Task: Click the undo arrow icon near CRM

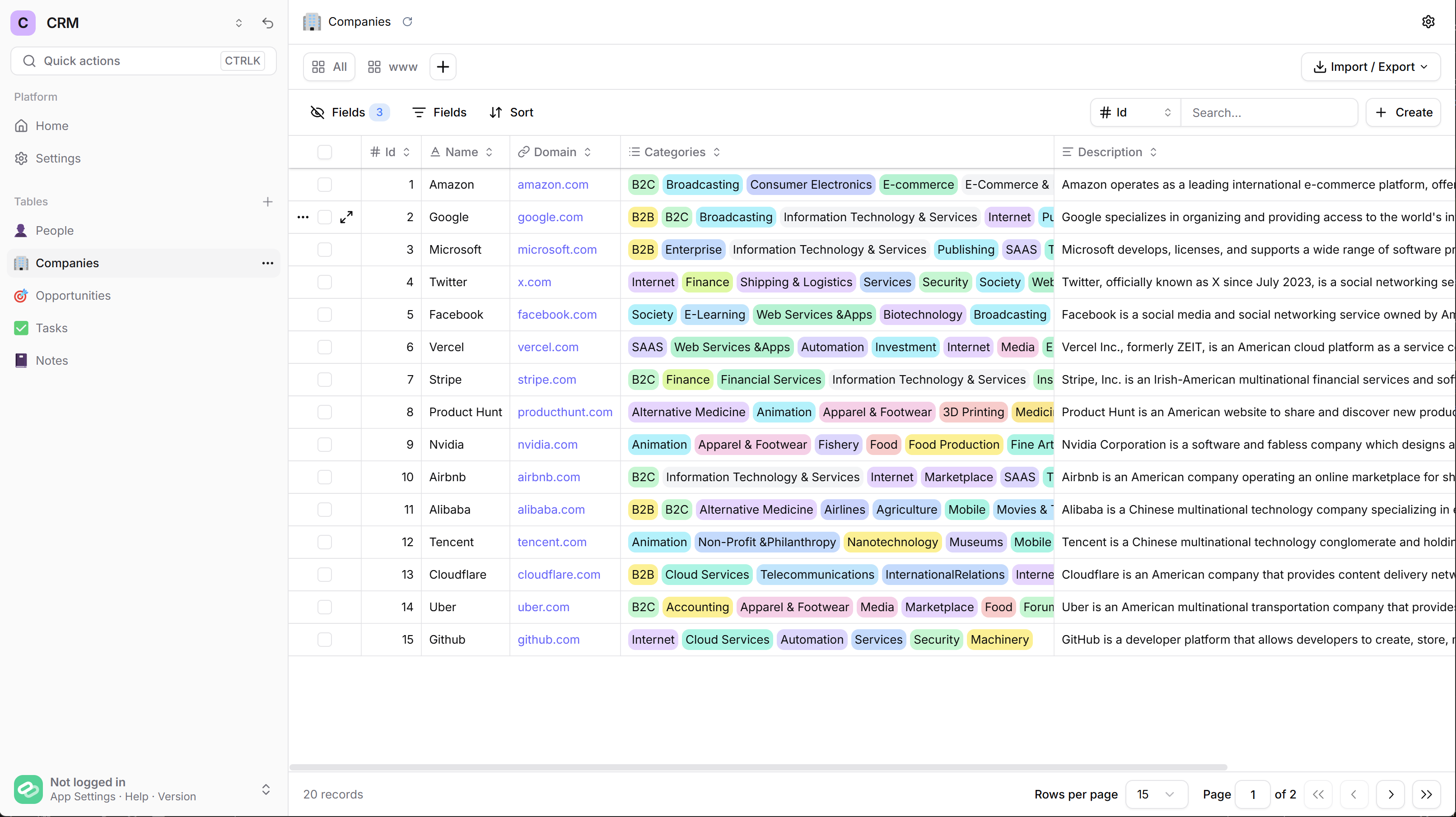Action: [267, 23]
